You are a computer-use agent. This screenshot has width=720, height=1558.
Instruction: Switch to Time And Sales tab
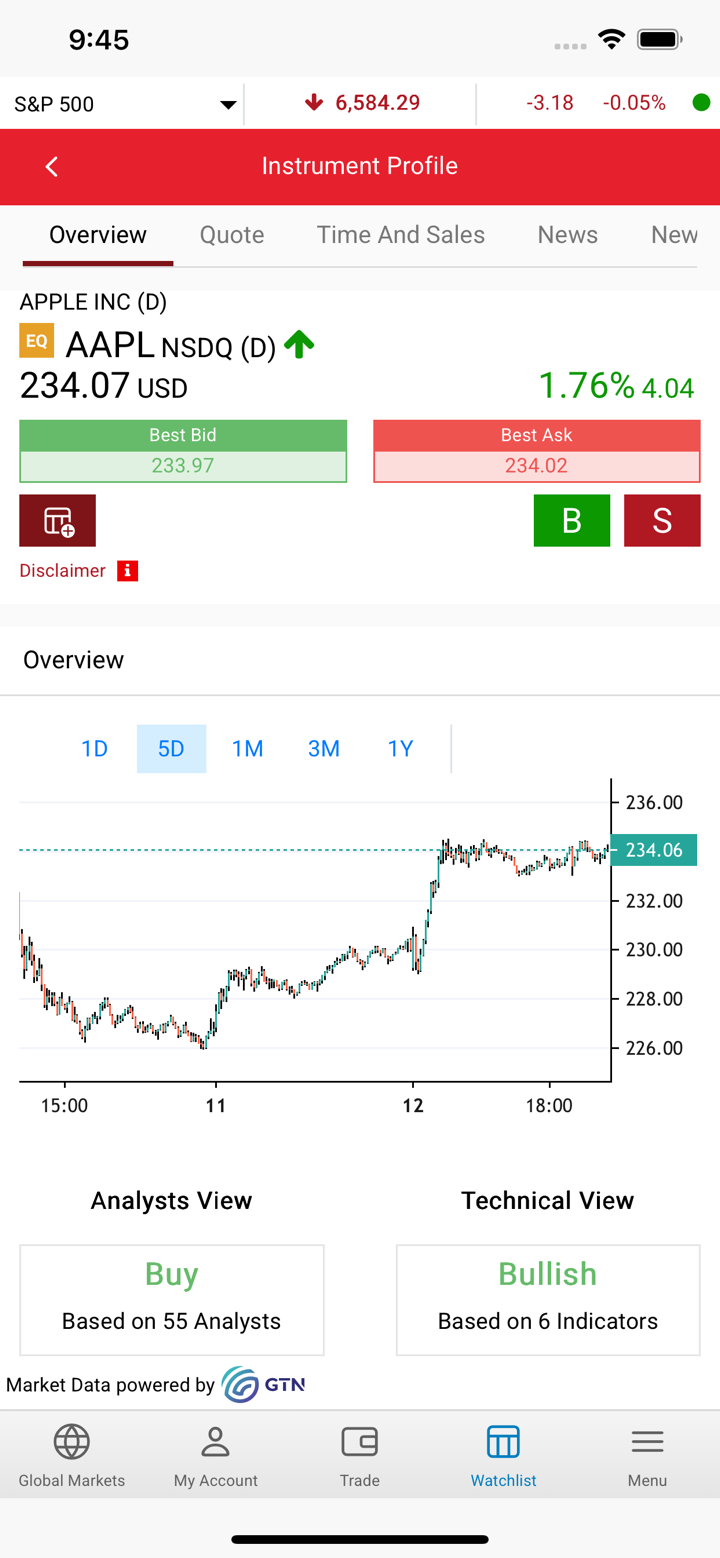point(401,235)
